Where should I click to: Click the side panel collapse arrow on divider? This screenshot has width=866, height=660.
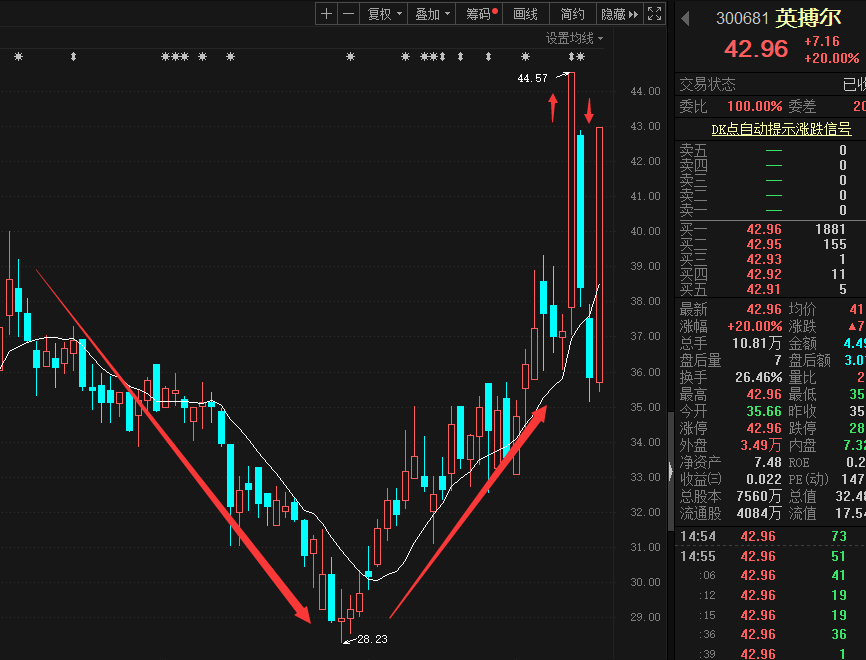tap(670, 471)
